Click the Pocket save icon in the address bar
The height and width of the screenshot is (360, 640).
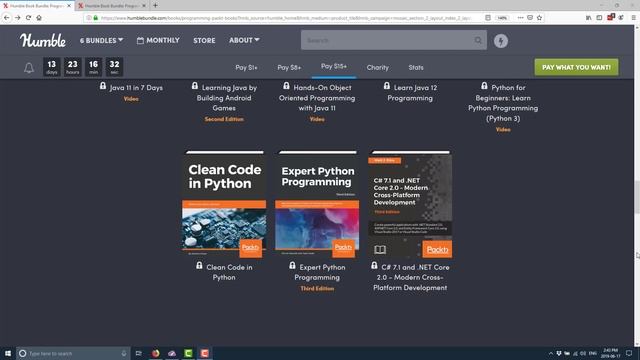(x=530, y=18)
